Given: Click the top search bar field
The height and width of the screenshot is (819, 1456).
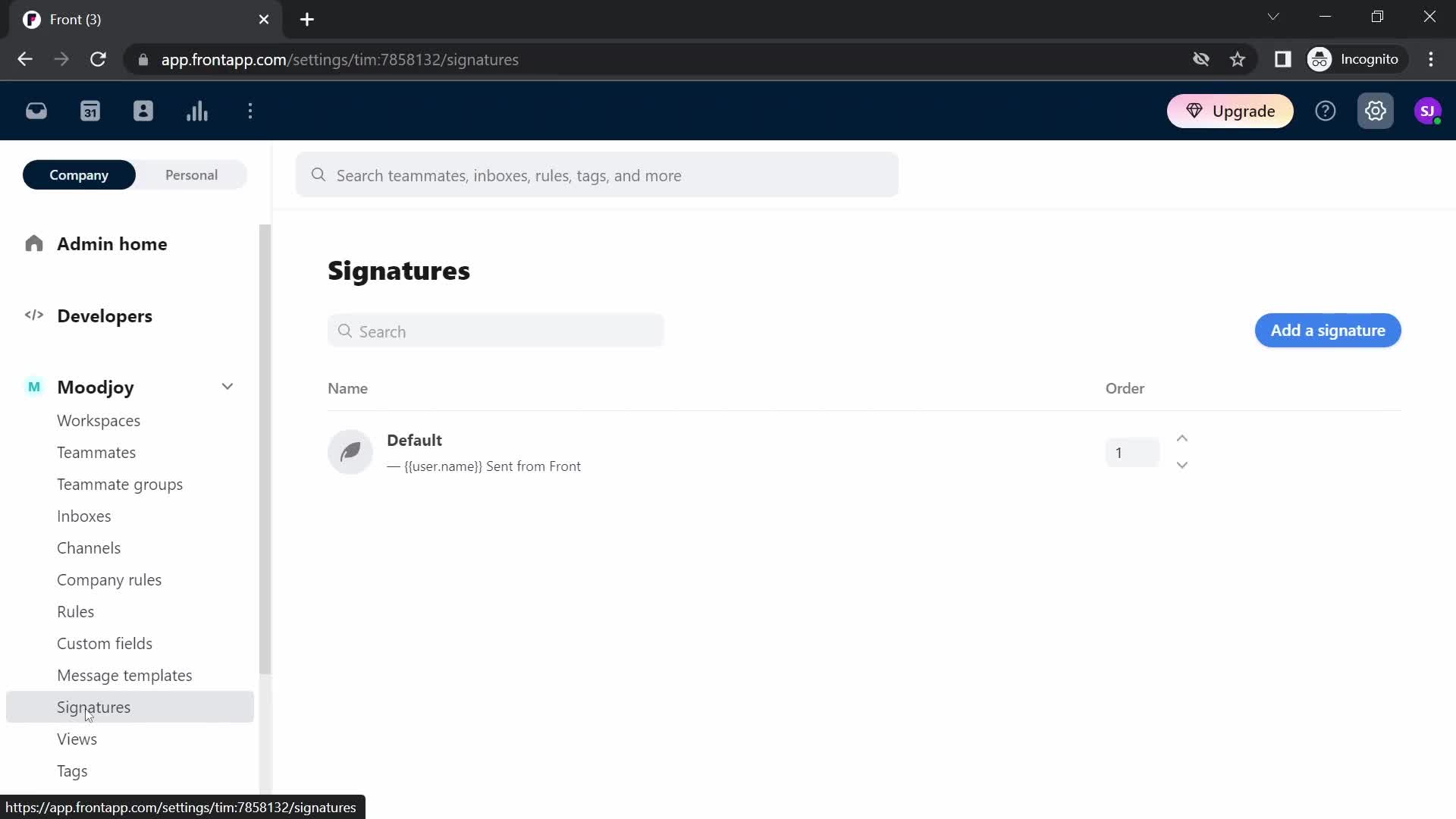Looking at the screenshot, I should point(598,176).
